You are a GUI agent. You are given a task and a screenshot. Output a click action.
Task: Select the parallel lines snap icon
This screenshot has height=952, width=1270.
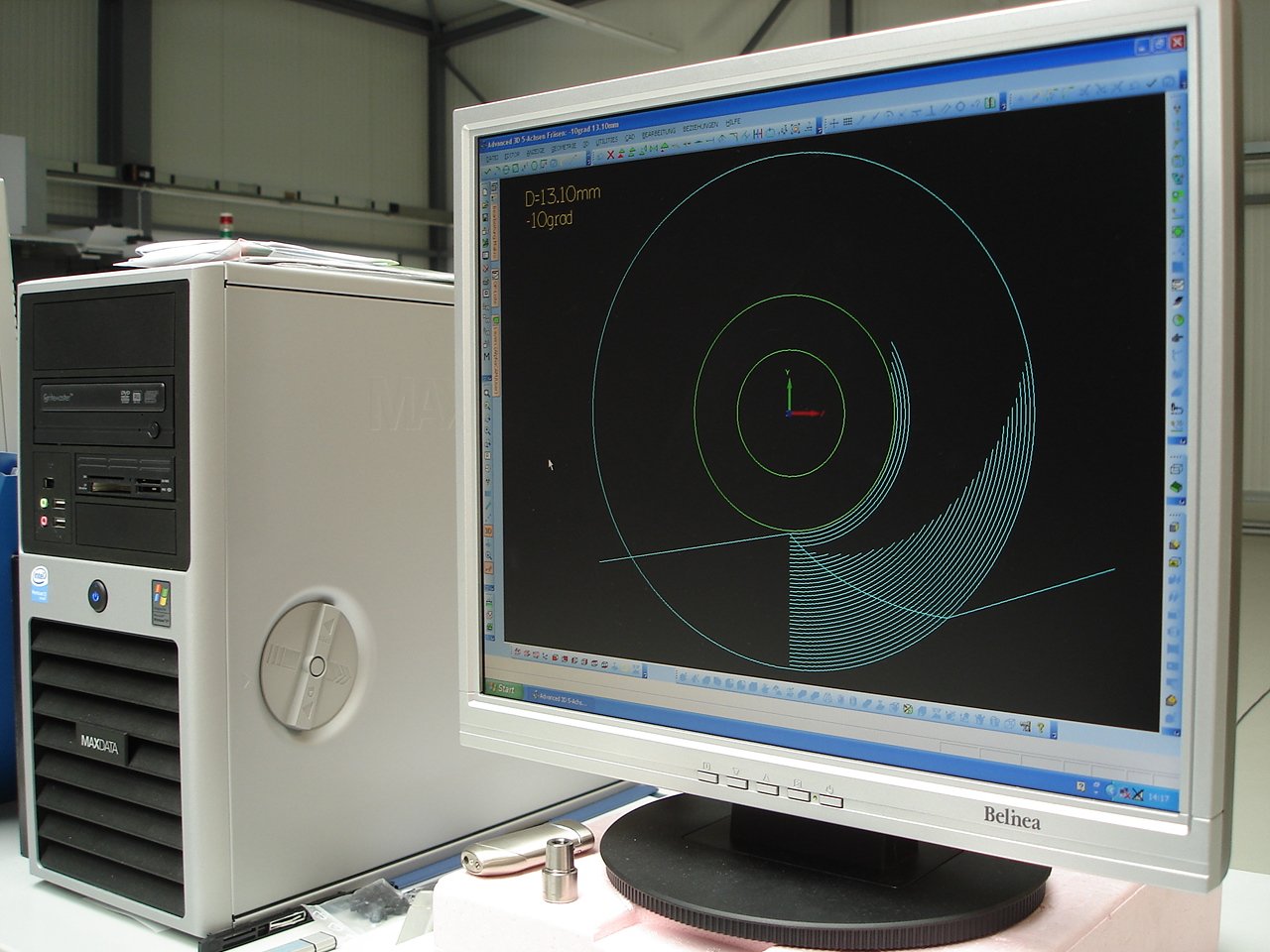pyautogui.click(x=947, y=108)
